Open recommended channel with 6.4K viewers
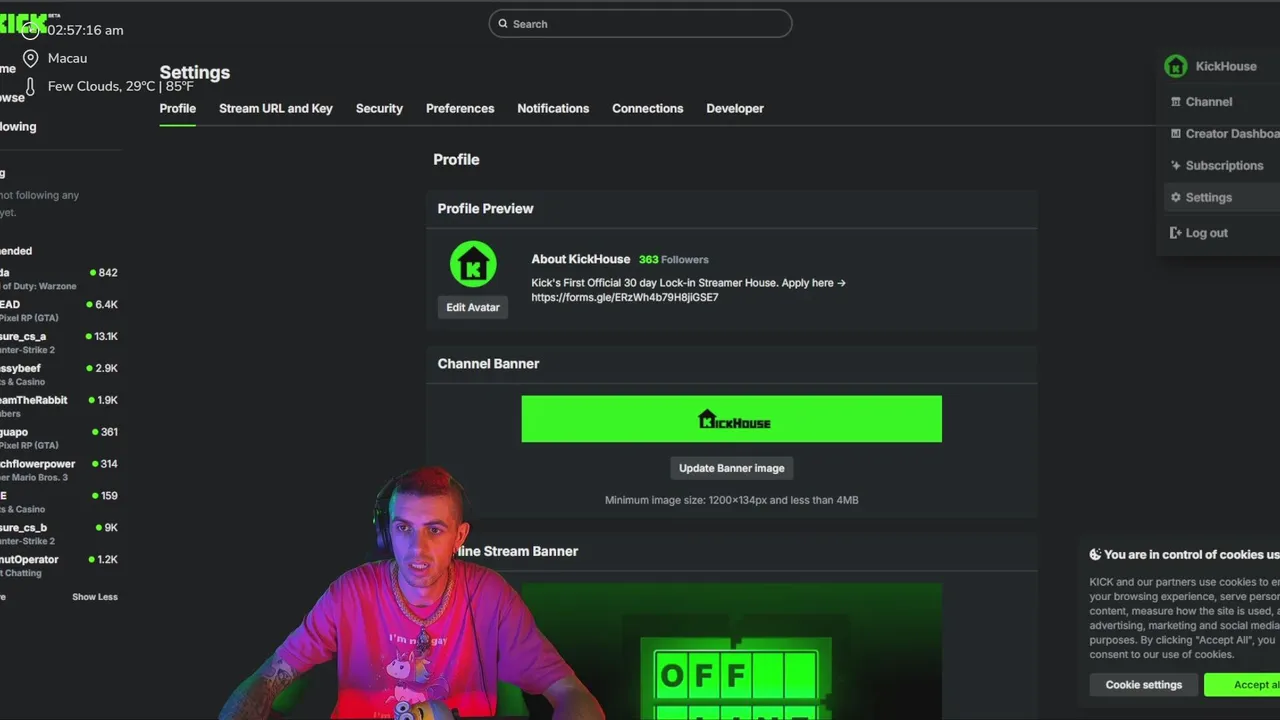1280x720 pixels. (59, 311)
